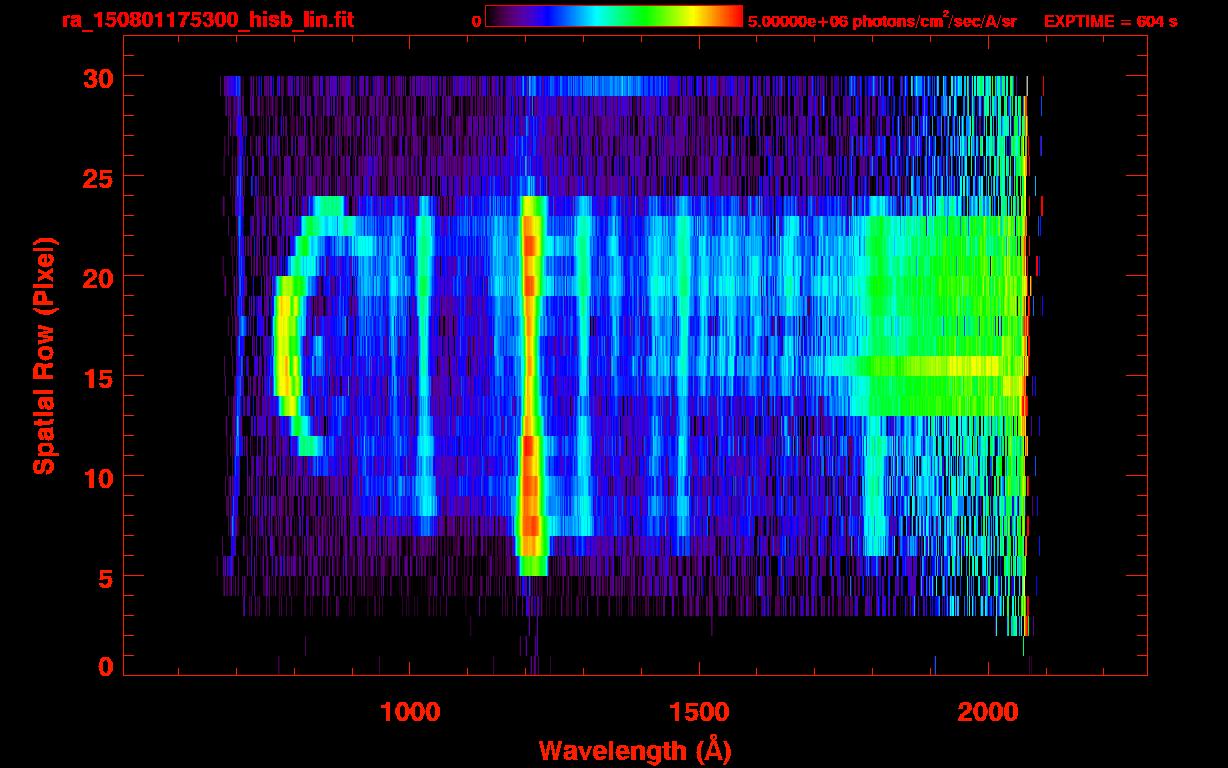Click the EXPTIME = 604 s label
Viewport: 1228px width, 768px height.
(x=1110, y=21)
